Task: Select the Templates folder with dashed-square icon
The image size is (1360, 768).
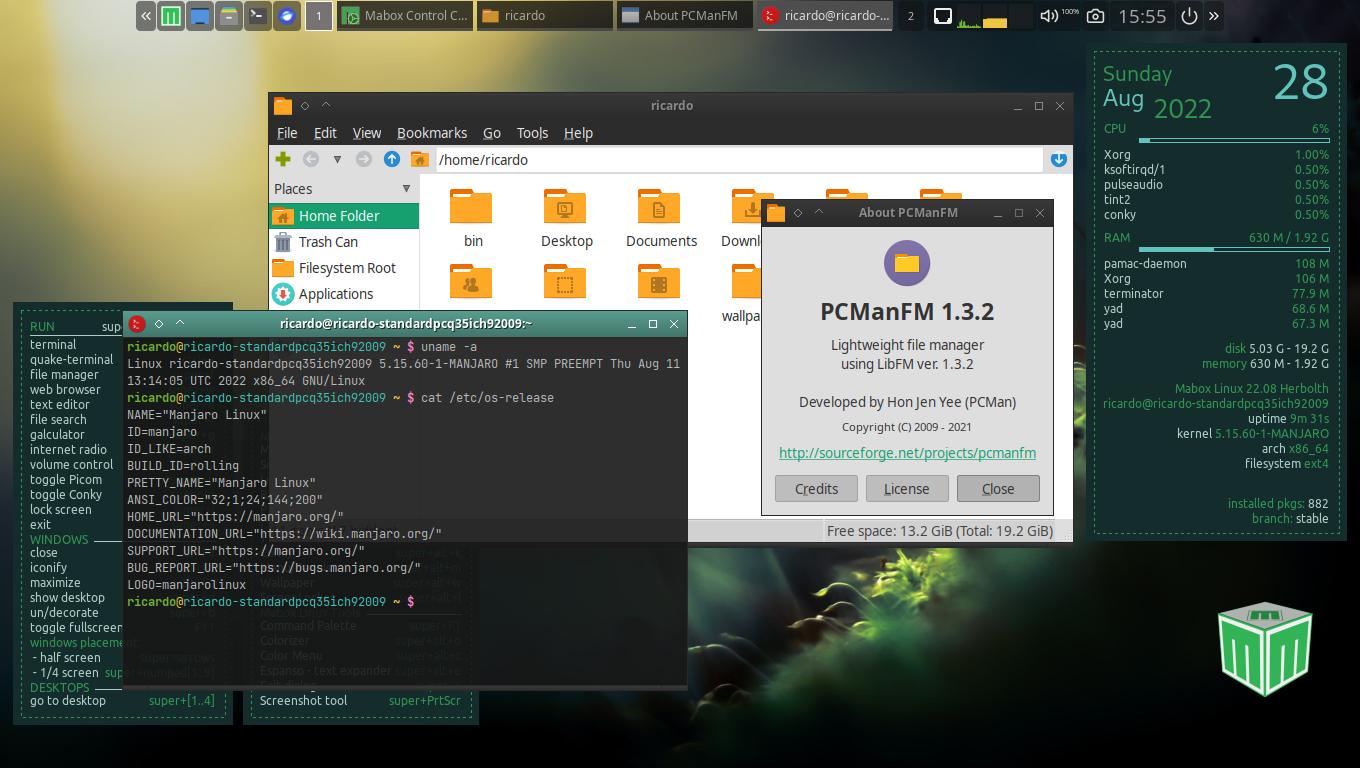Action: coord(565,282)
